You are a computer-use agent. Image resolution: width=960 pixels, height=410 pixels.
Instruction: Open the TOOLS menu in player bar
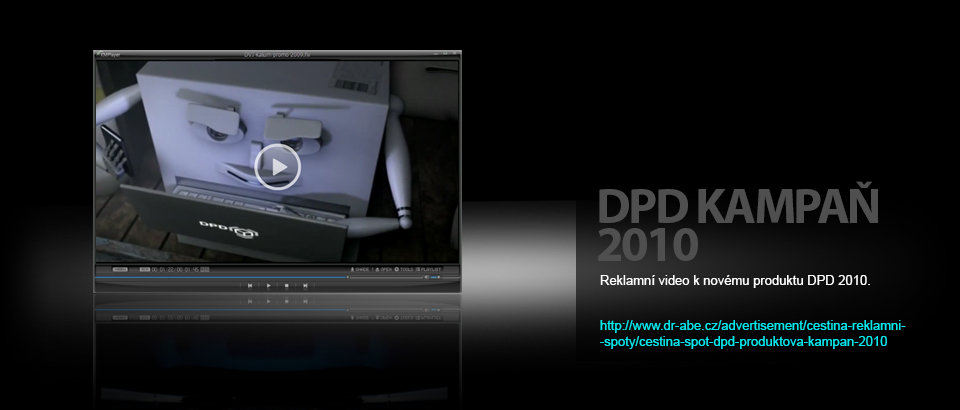click(404, 269)
